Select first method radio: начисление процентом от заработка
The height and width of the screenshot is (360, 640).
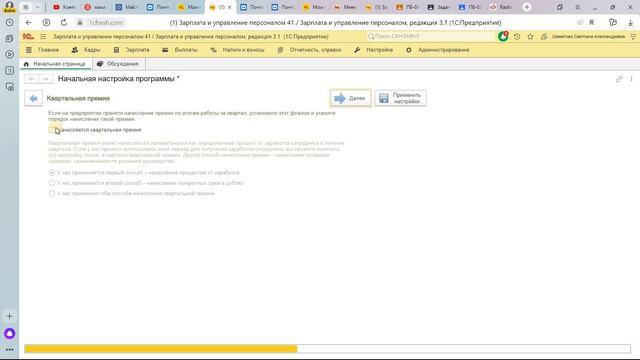[x=51, y=173]
